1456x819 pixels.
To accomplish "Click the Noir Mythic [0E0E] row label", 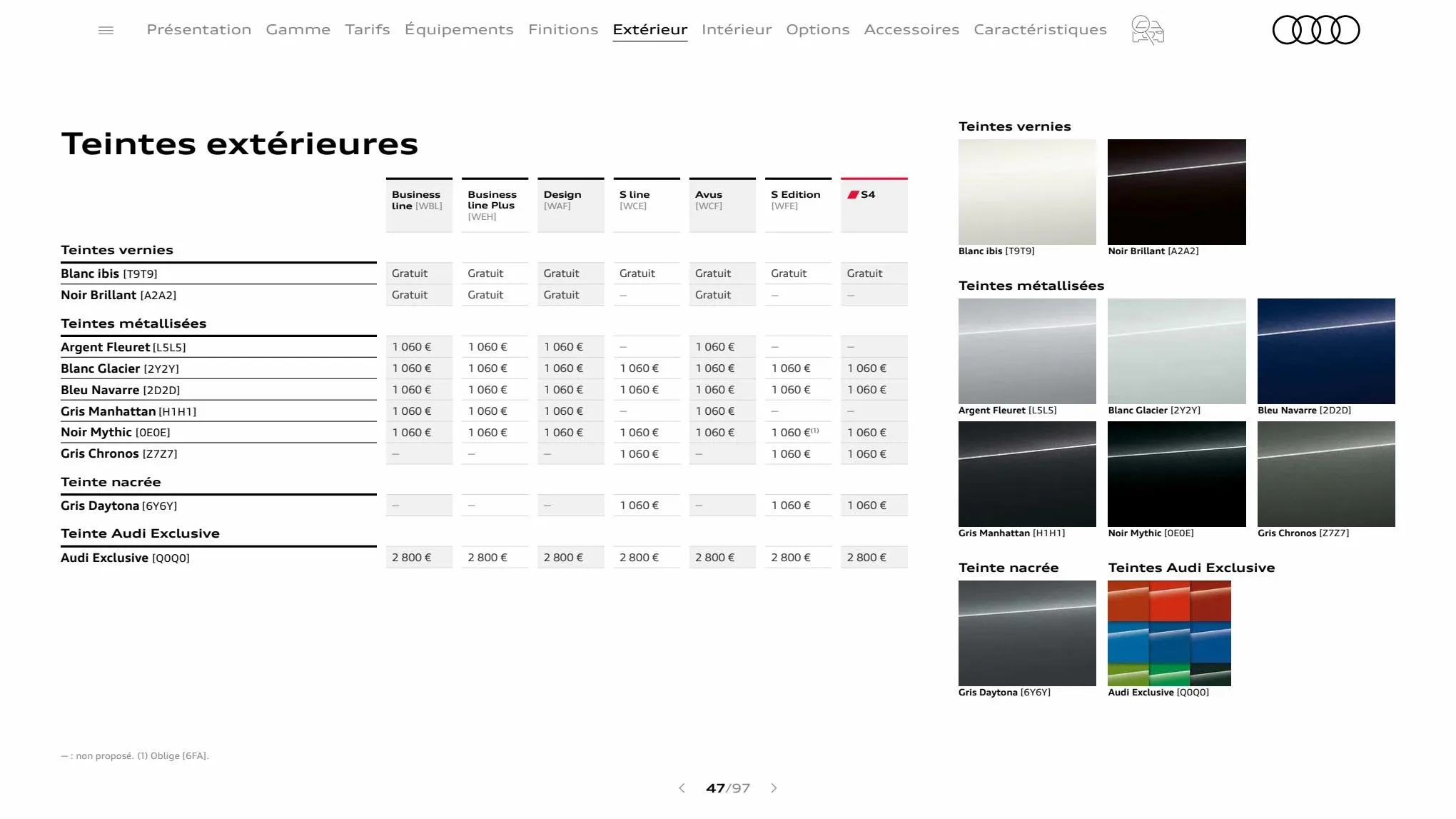I will pyautogui.click(x=116, y=432).
